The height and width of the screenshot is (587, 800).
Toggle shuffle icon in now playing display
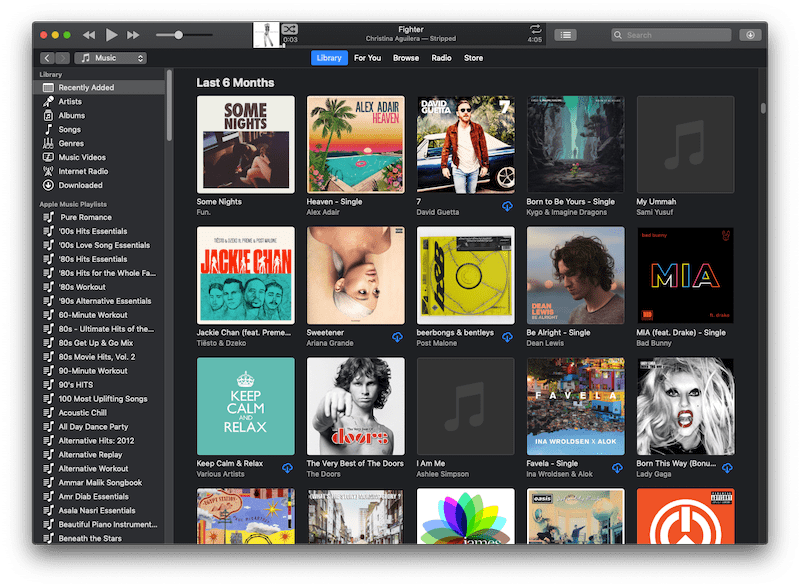290,29
